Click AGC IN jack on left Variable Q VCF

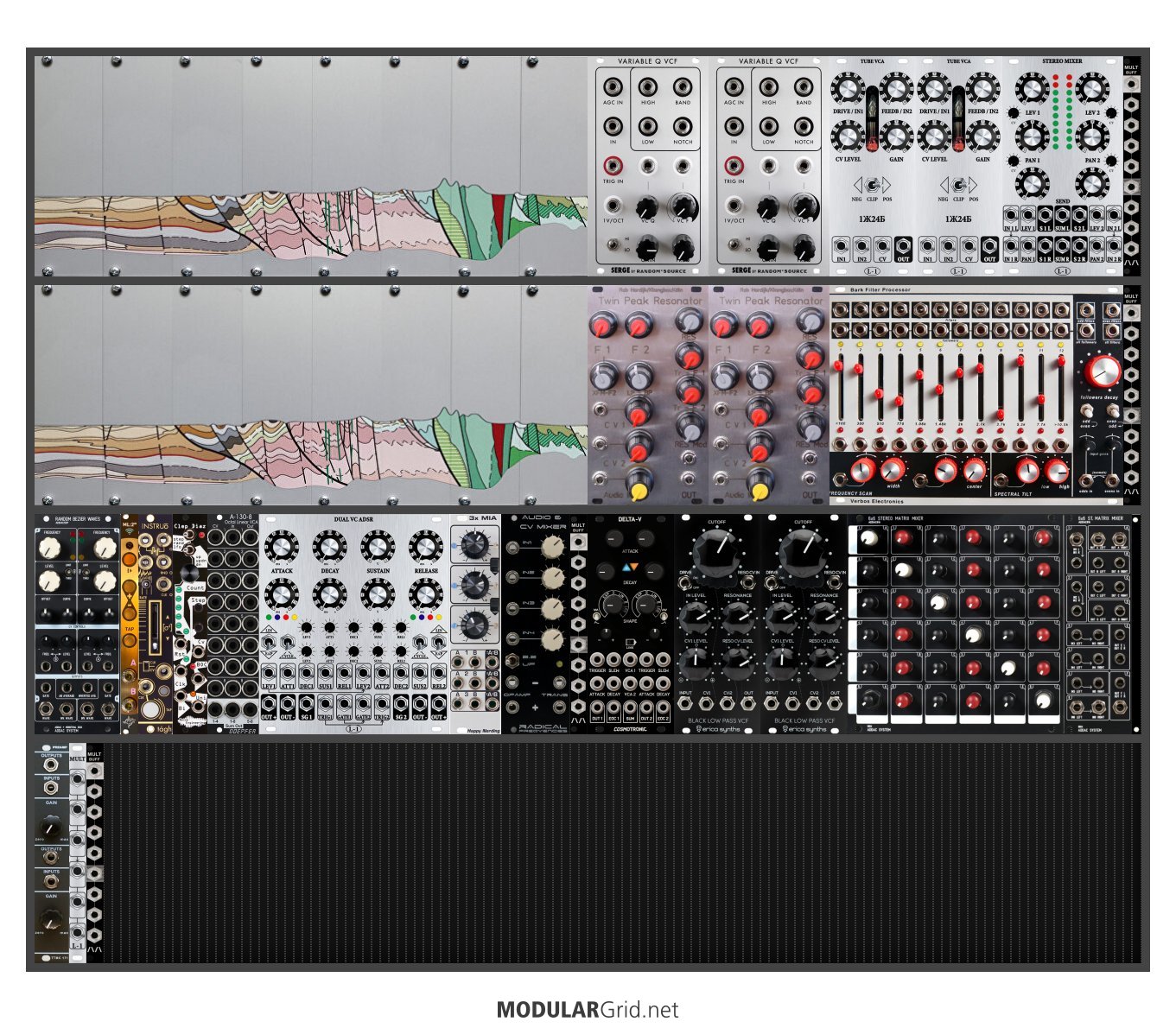[x=613, y=87]
